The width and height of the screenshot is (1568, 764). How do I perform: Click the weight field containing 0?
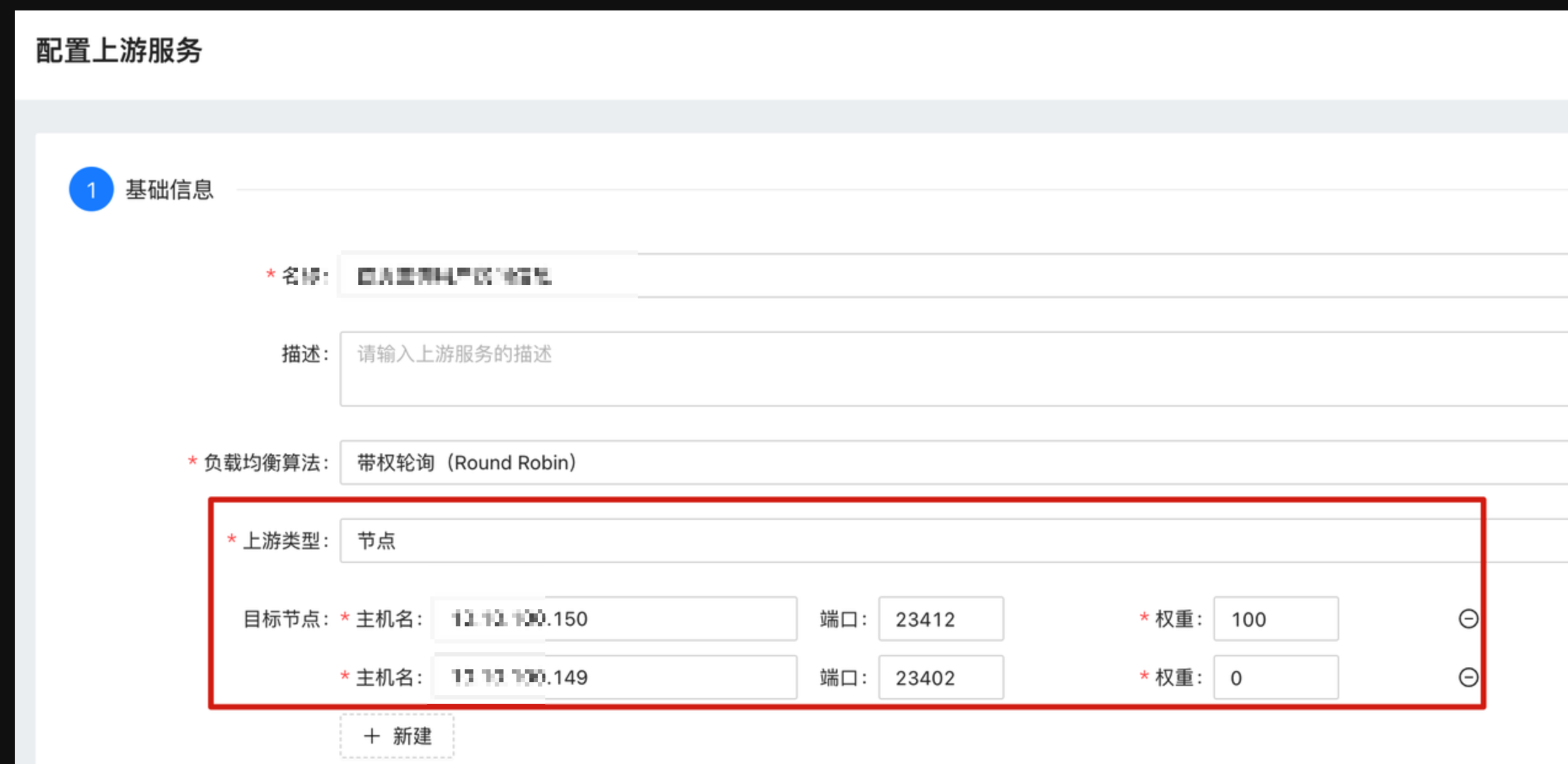click(1276, 677)
